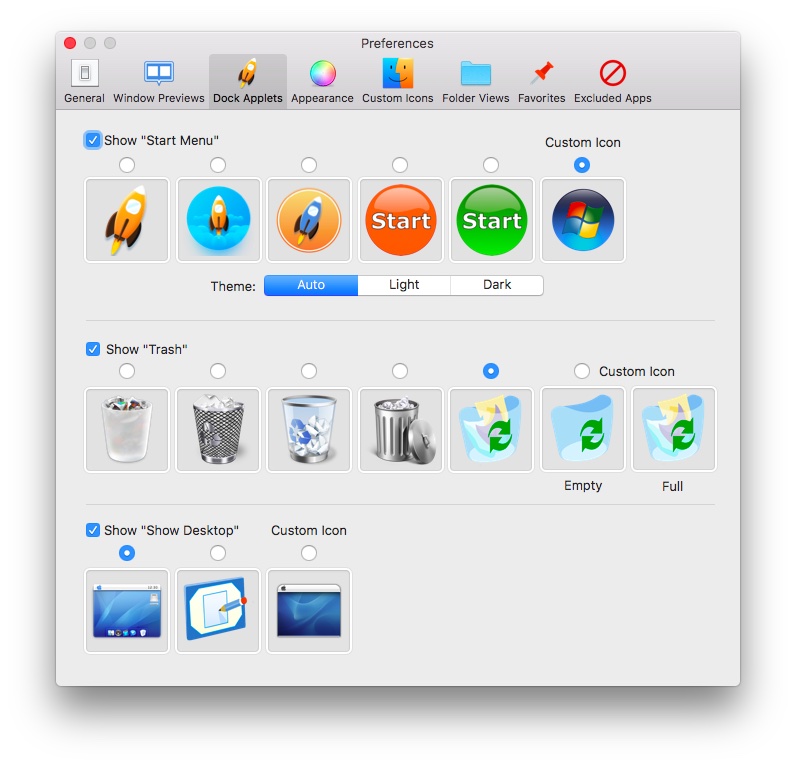Screen dimensions: 796x766
Task: Pick the blueprint pencil Show Desktop icon
Action: 218,611
